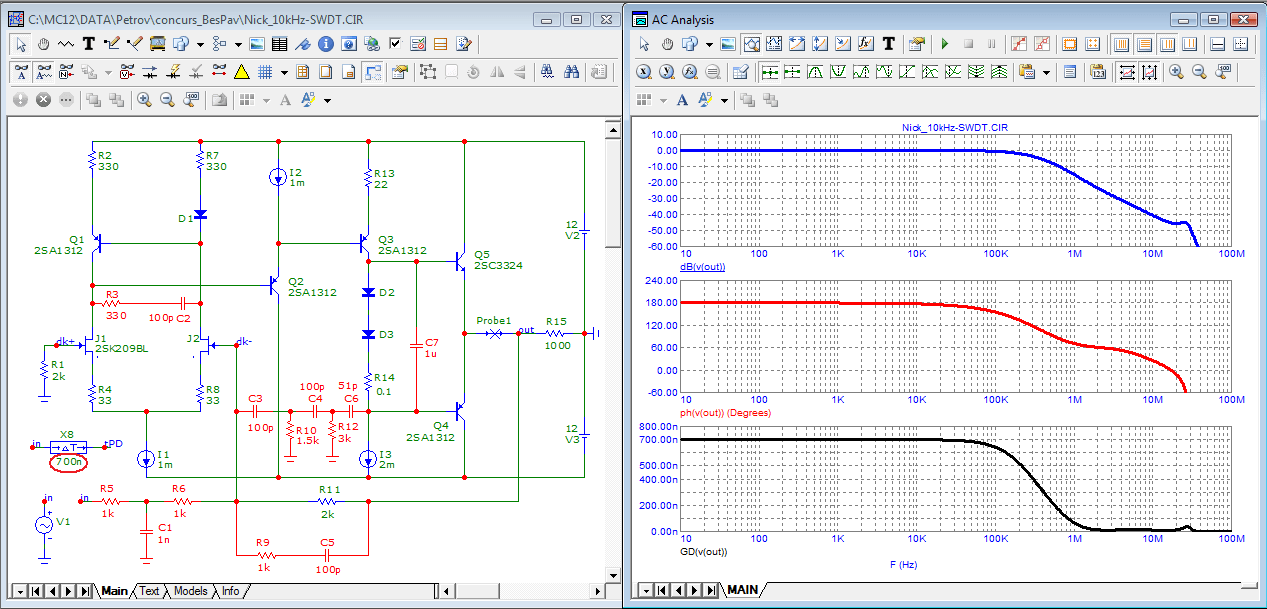The height and width of the screenshot is (609, 1267).
Task: Toggle grid text display (glasses wave icon)
Action: (x=44, y=72)
